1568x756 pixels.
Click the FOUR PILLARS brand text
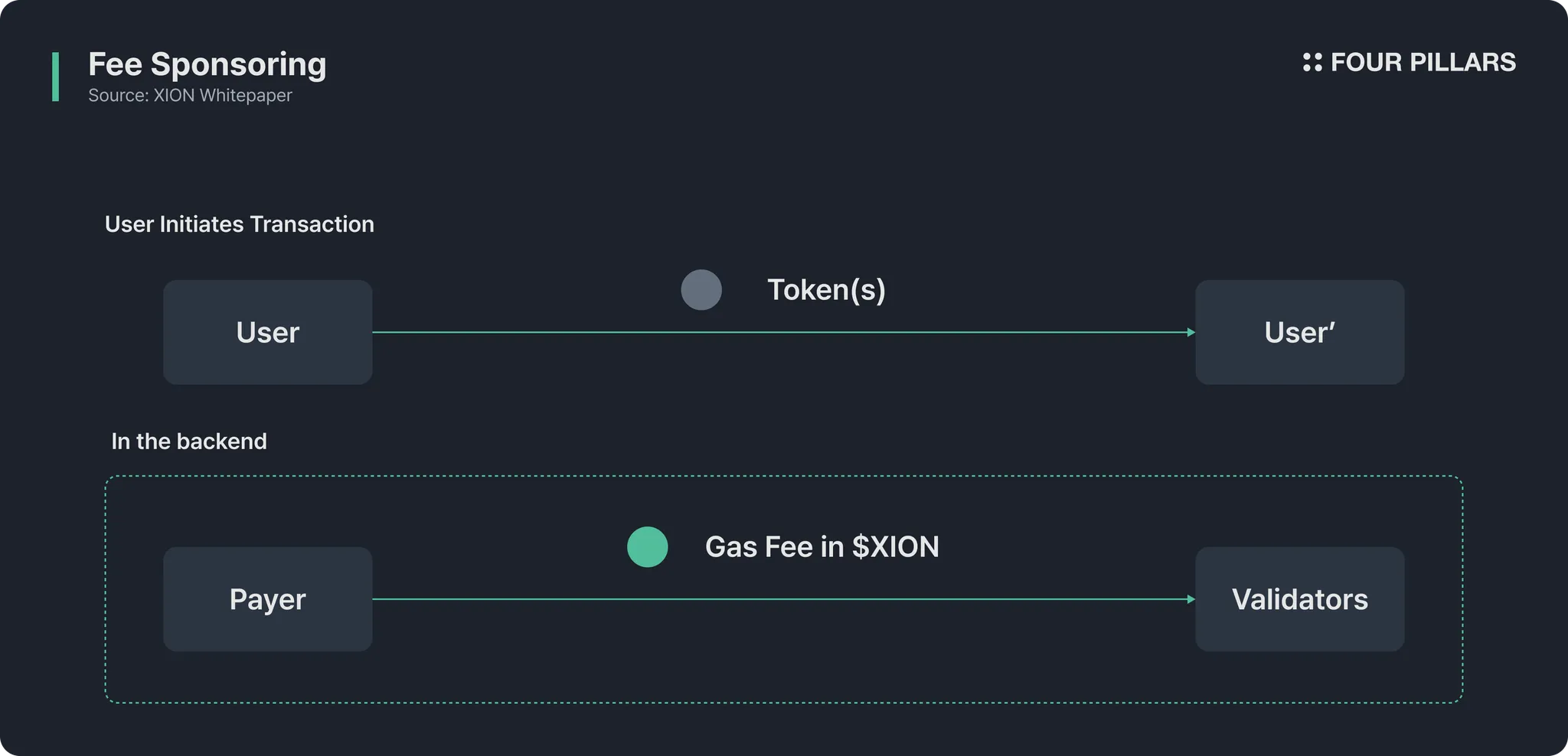tap(1423, 63)
